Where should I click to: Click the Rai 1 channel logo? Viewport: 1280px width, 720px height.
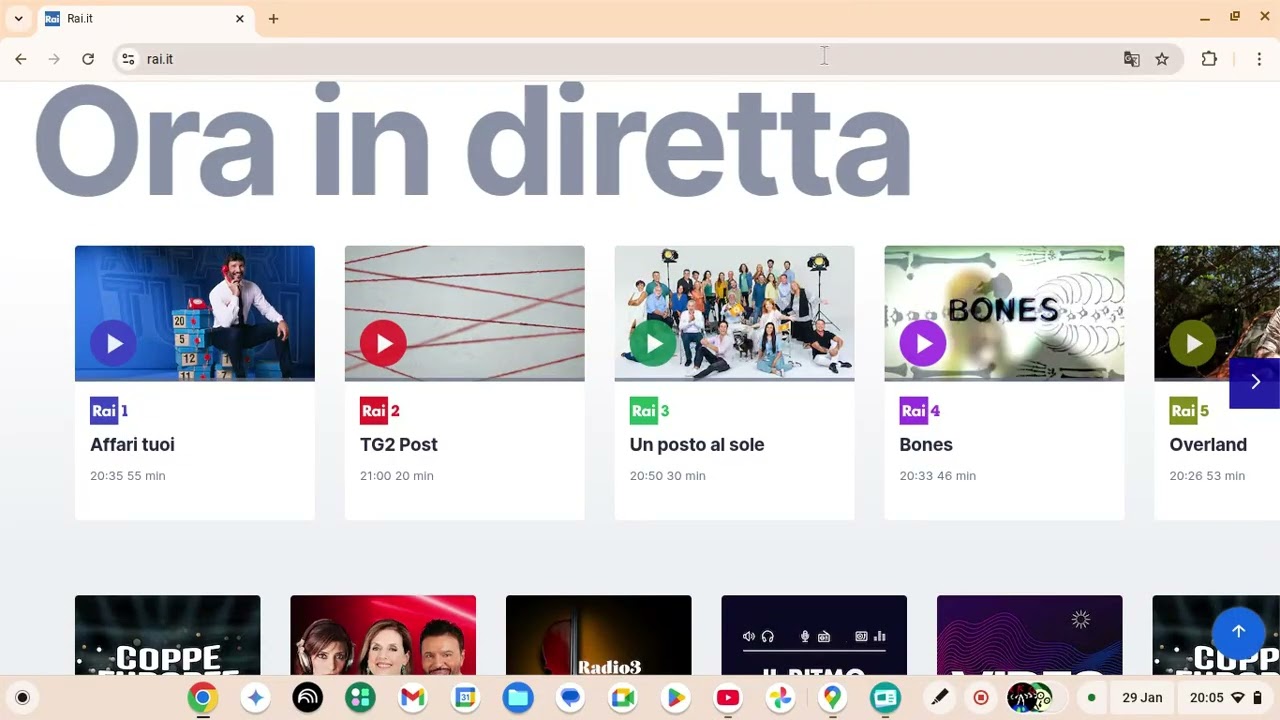(x=109, y=411)
